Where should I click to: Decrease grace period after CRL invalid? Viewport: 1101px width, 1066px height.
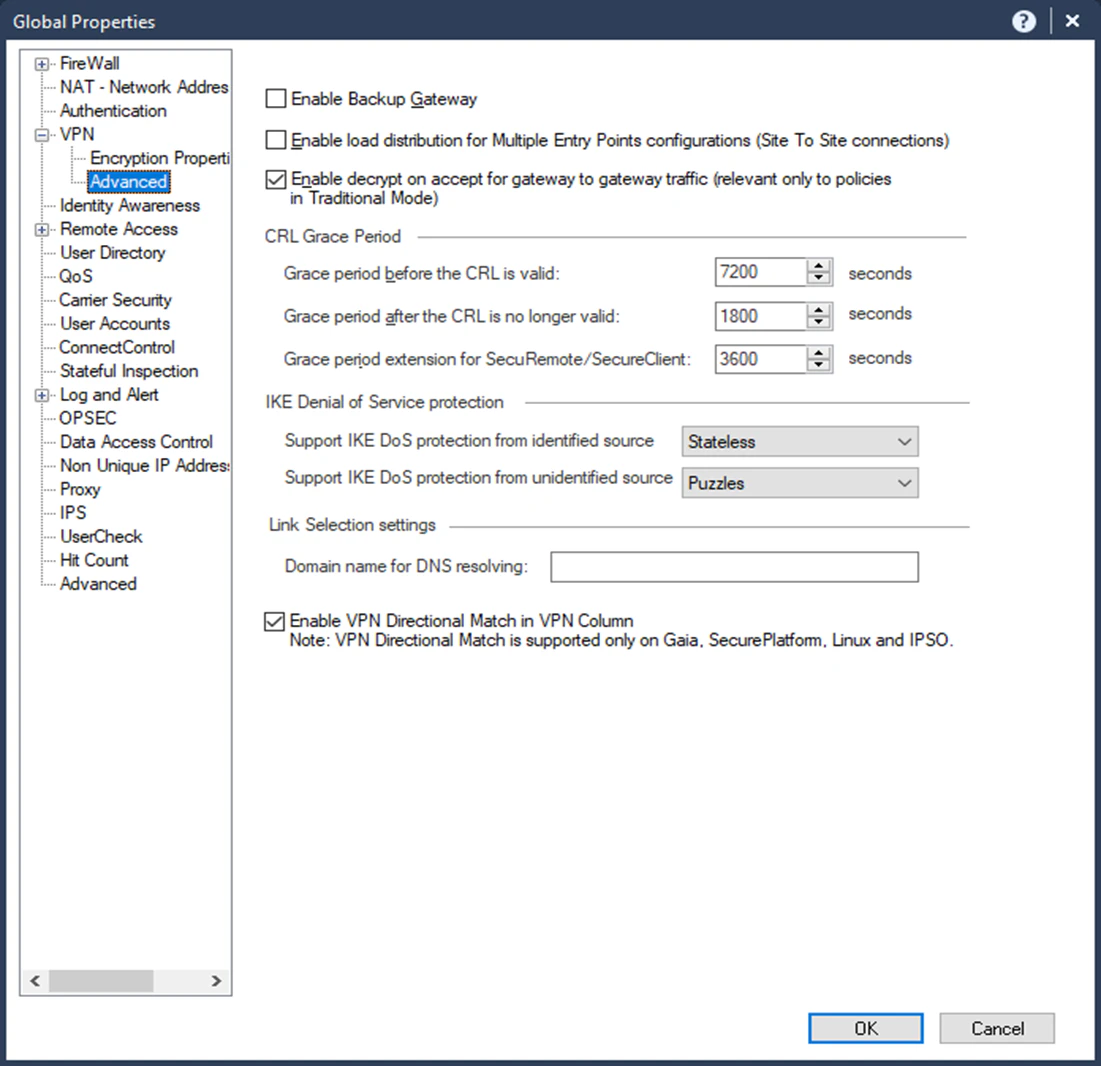coord(819,322)
